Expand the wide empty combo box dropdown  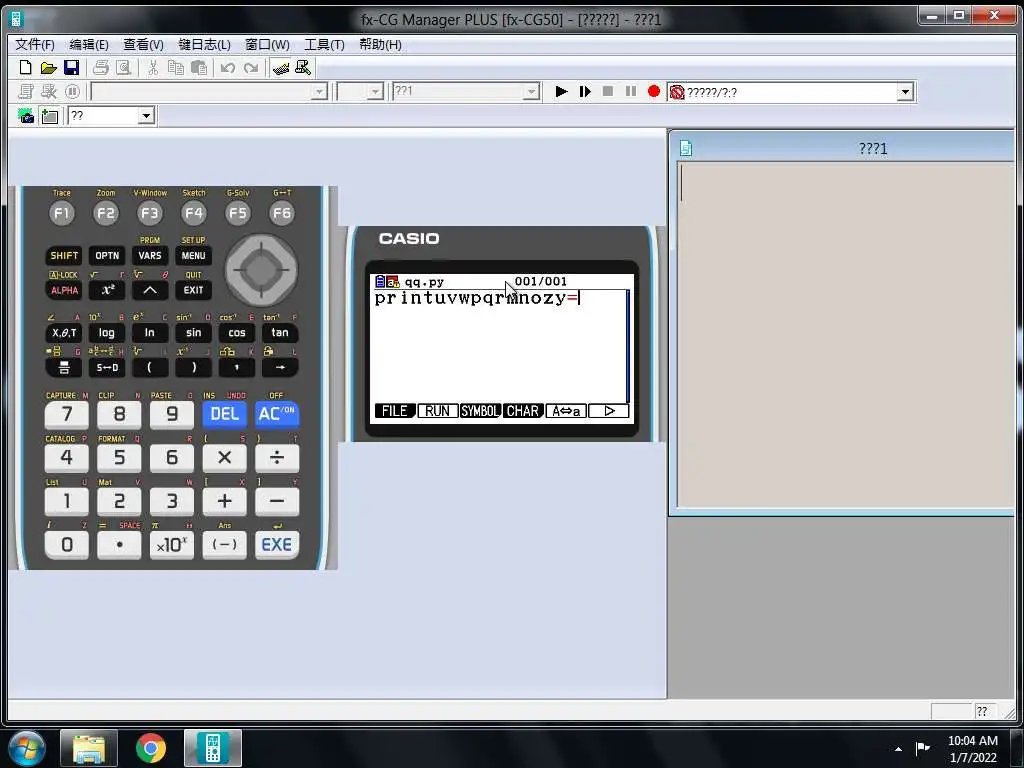coord(319,91)
